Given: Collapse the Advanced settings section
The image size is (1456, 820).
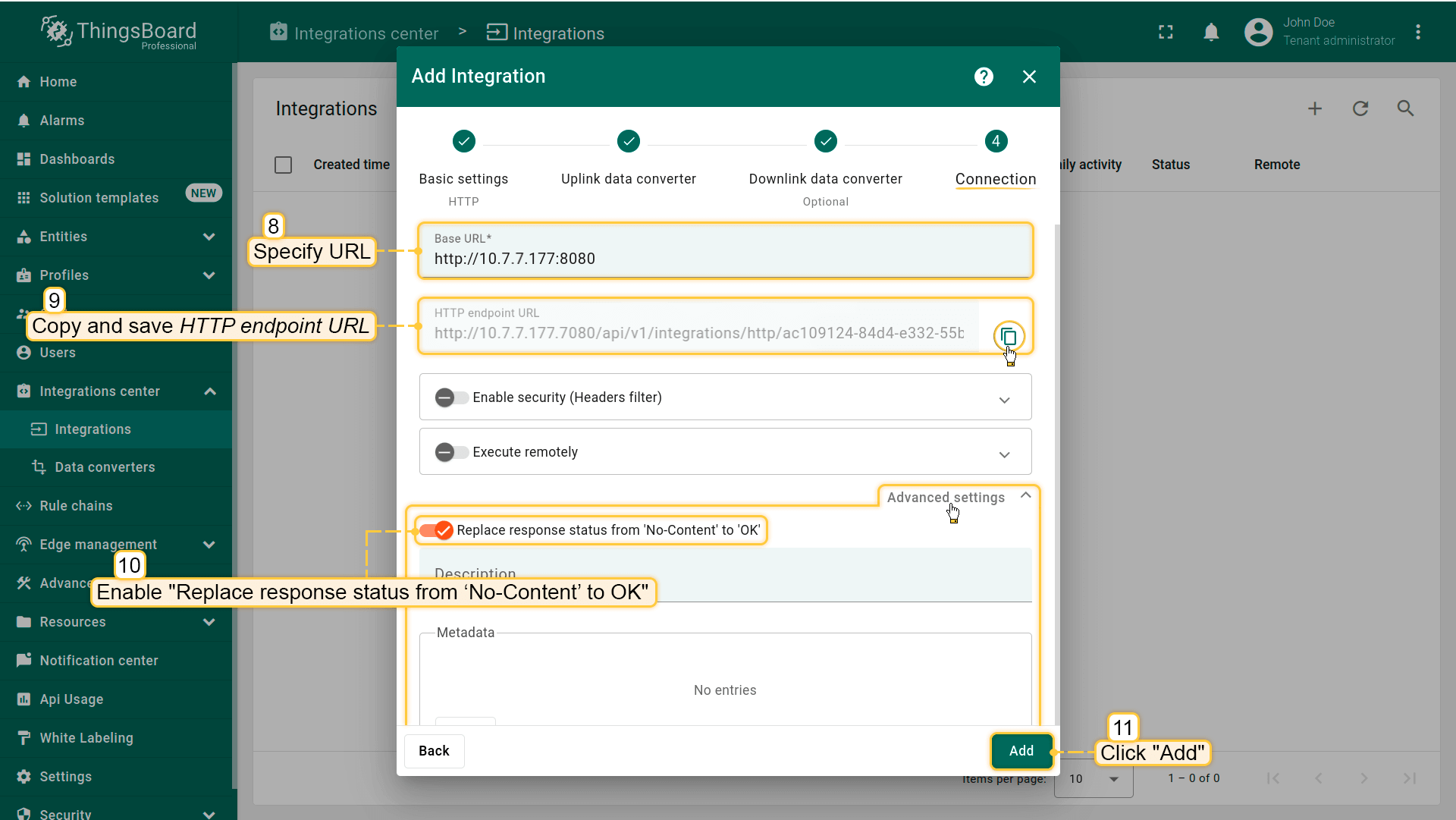Looking at the screenshot, I should coord(1025,495).
